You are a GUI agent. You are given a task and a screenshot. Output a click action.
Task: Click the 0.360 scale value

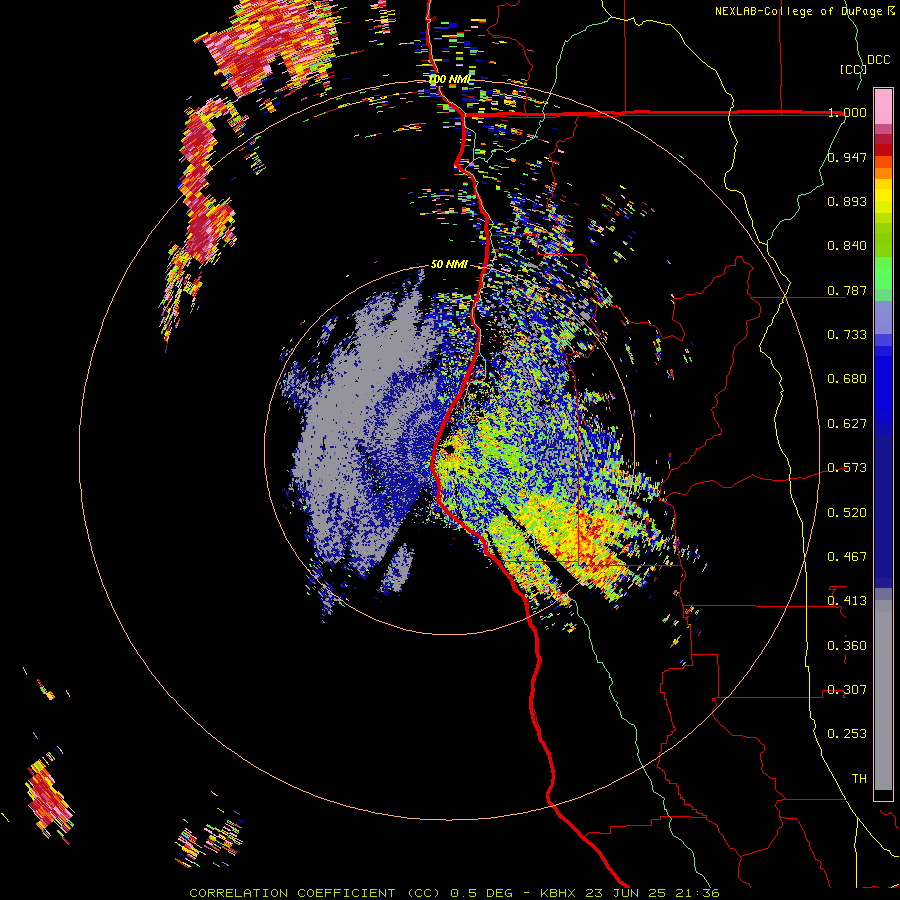point(847,646)
